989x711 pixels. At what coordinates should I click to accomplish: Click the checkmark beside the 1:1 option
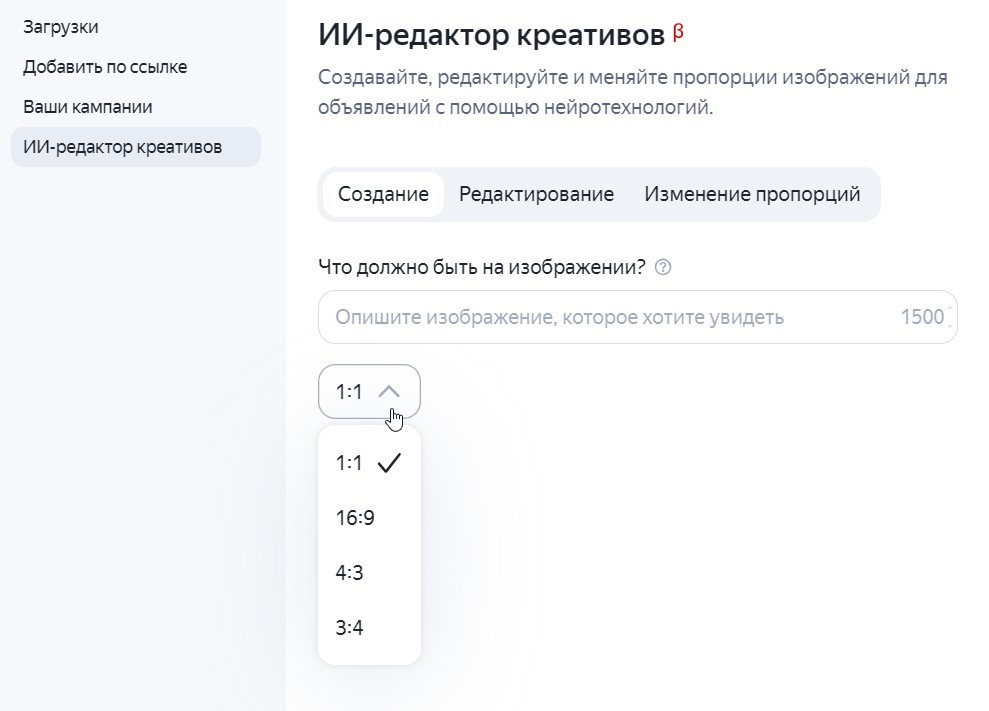click(391, 462)
